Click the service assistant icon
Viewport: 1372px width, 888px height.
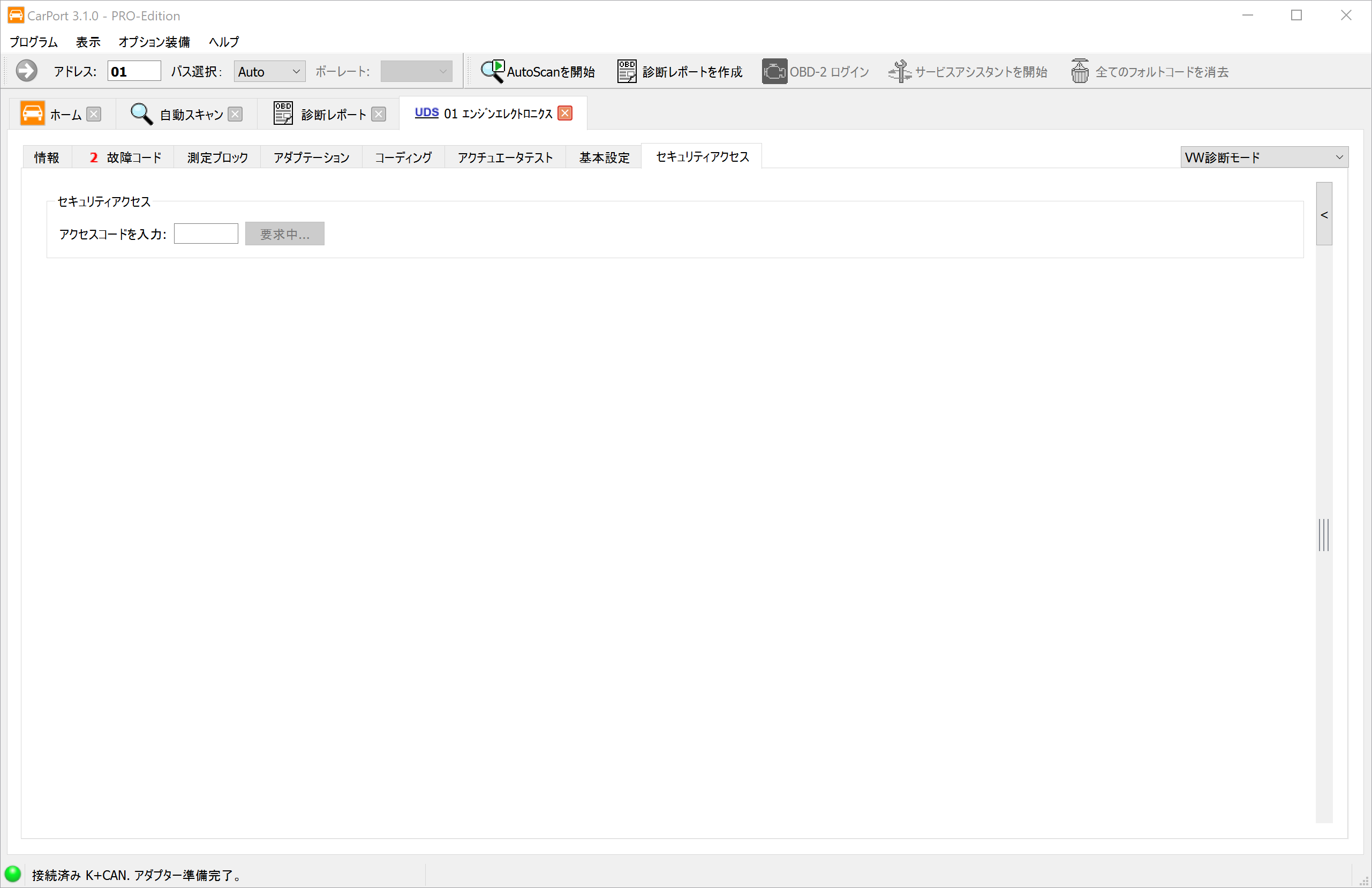tap(899, 72)
